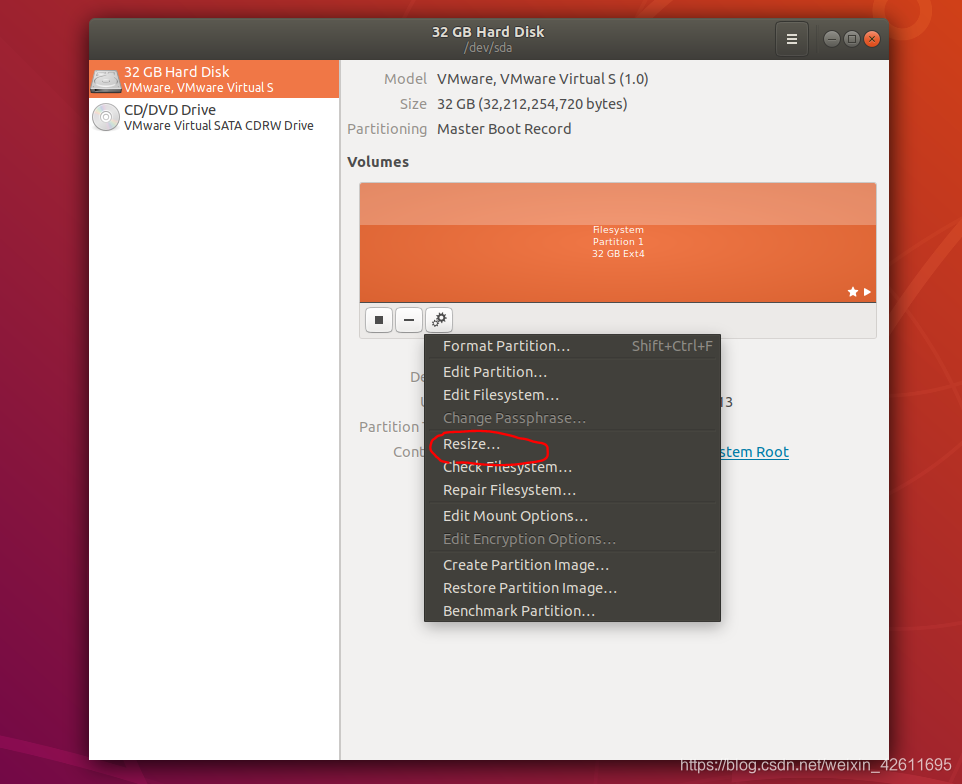The height and width of the screenshot is (784, 962).
Task: Select the 32 GB Hard Disk entry
Action: (x=214, y=79)
